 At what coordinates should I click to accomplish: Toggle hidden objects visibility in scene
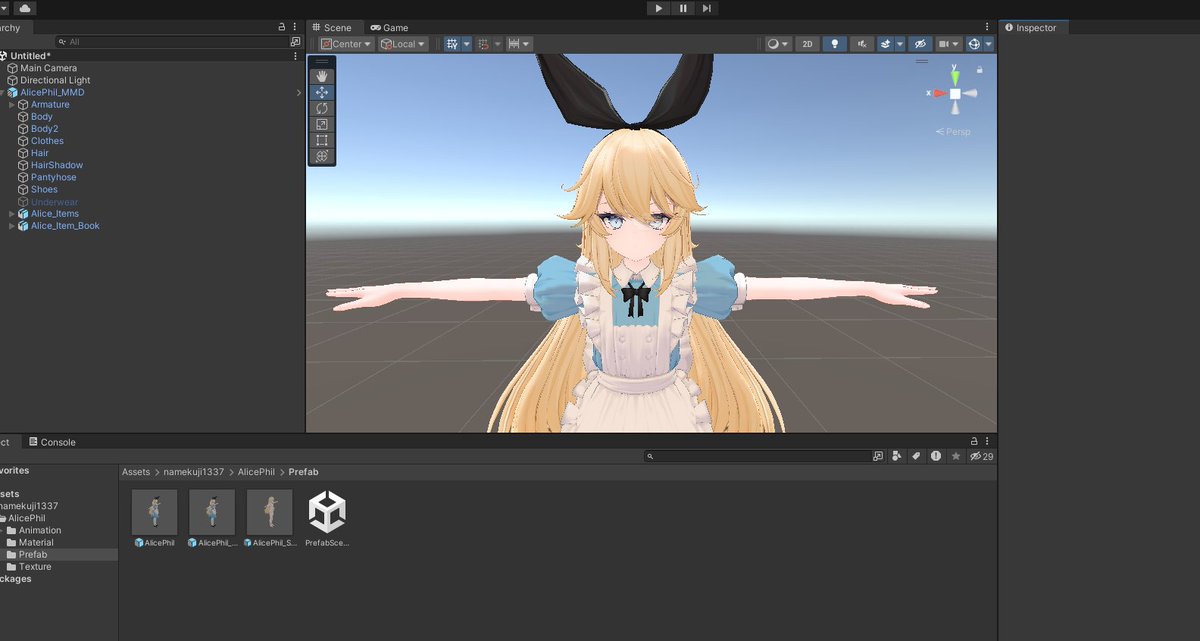pos(920,44)
